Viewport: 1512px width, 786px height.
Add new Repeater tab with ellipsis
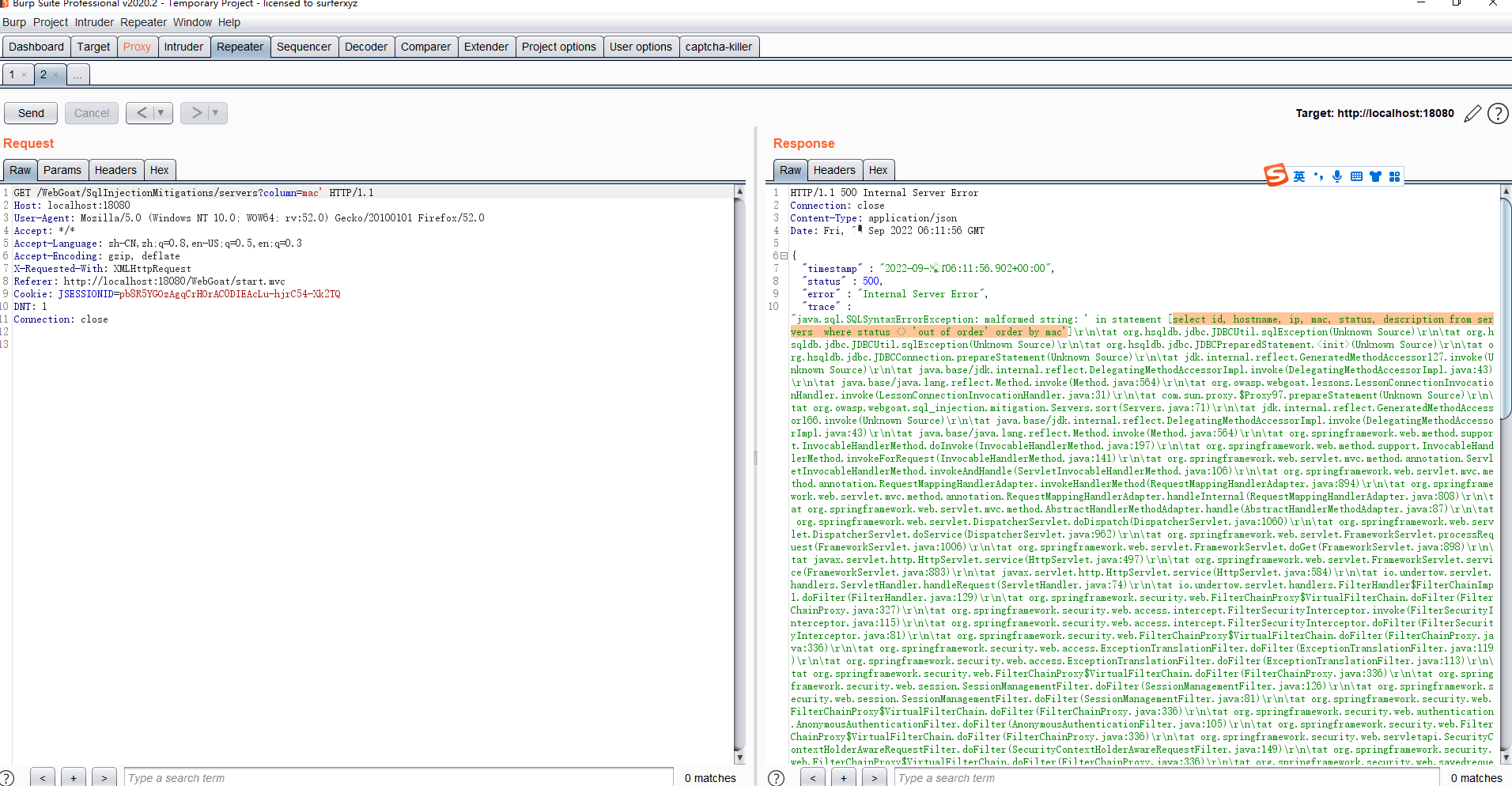(77, 74)
